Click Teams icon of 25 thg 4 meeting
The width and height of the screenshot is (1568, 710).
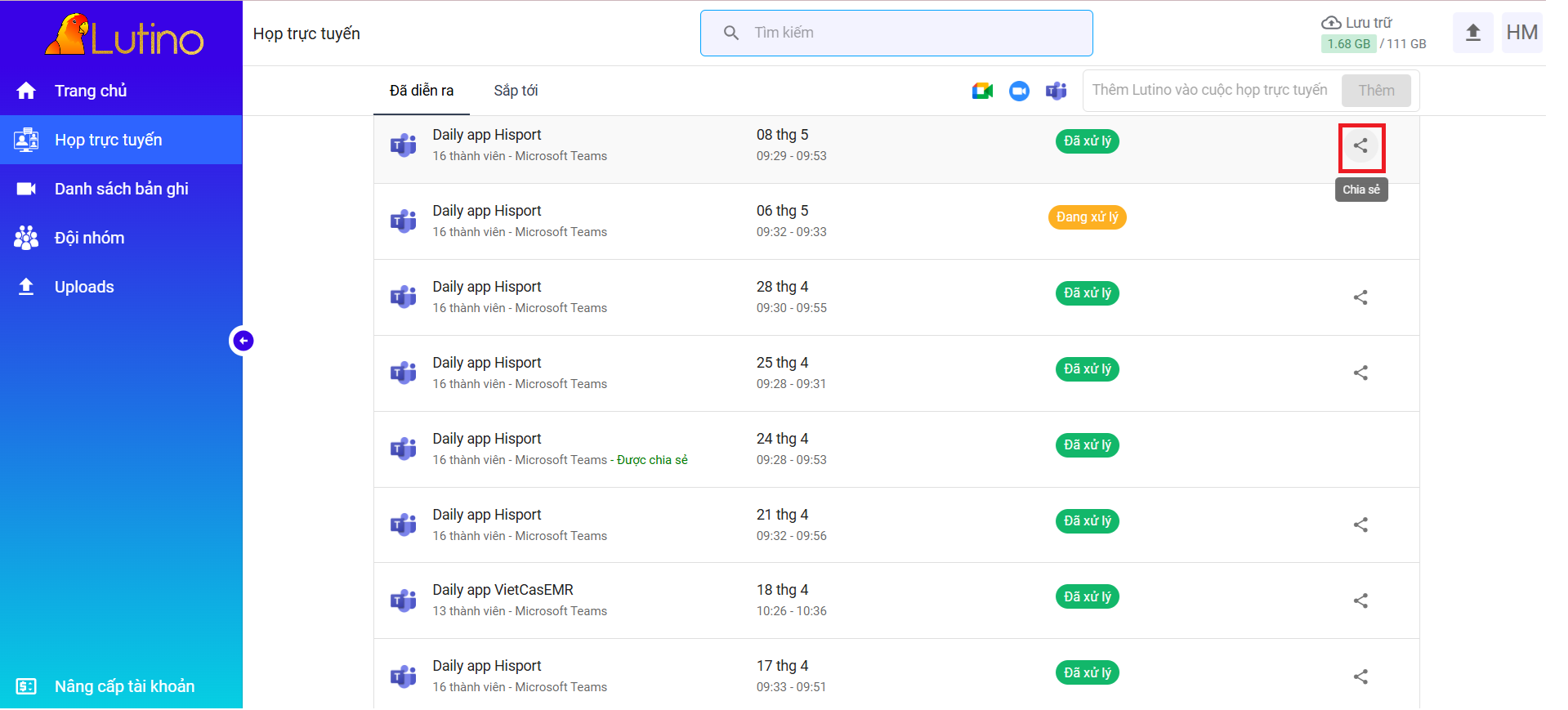pyautogui.click(x=403, y=373)
